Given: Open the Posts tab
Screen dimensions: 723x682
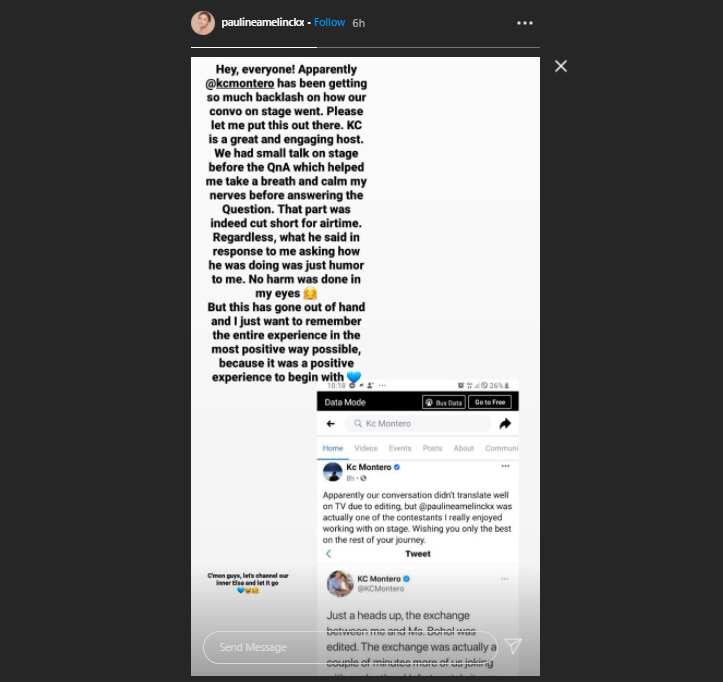Looking at the screenshot, I should (x=432, y=448).
